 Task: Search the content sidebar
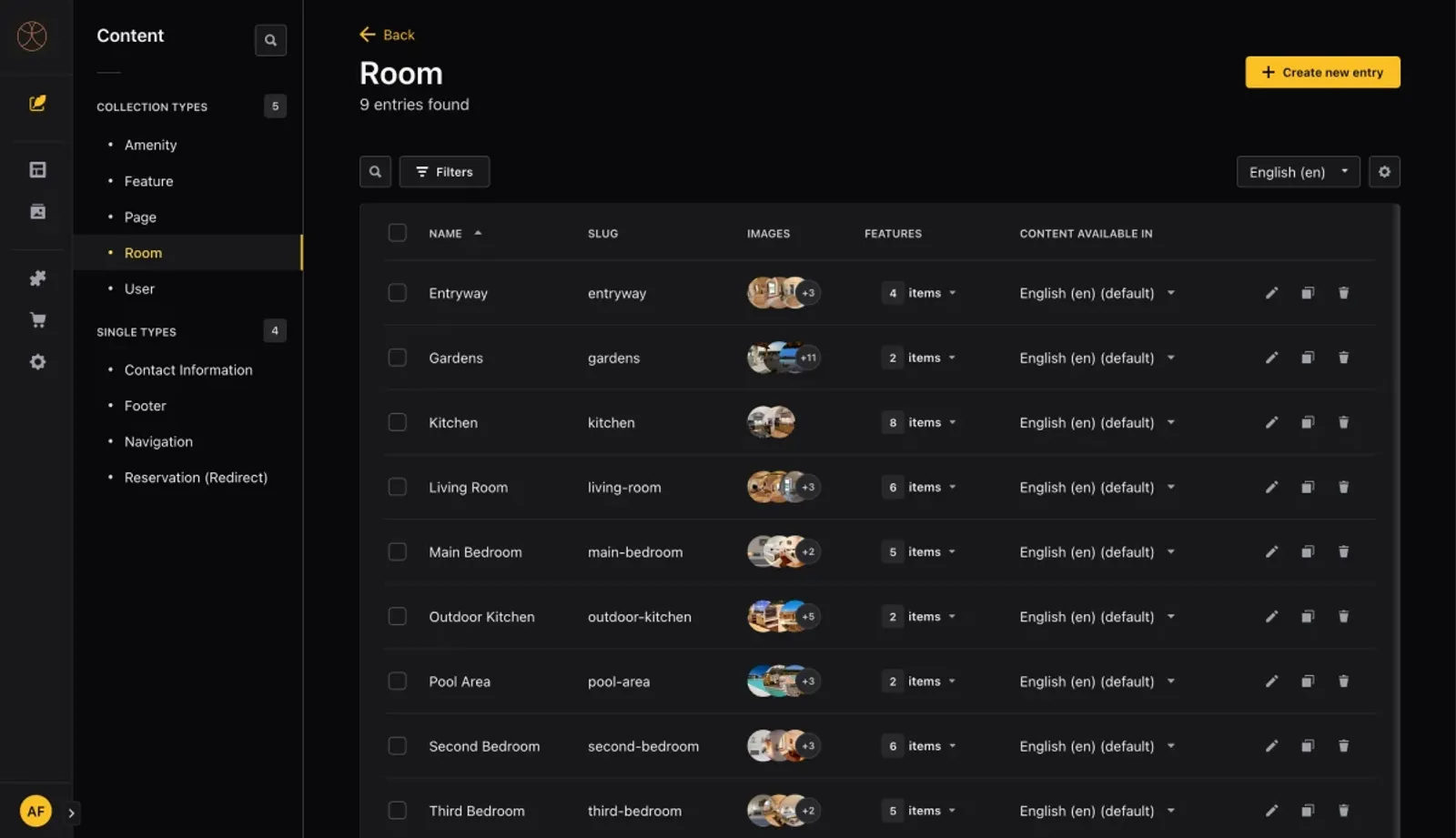[270, 40]
